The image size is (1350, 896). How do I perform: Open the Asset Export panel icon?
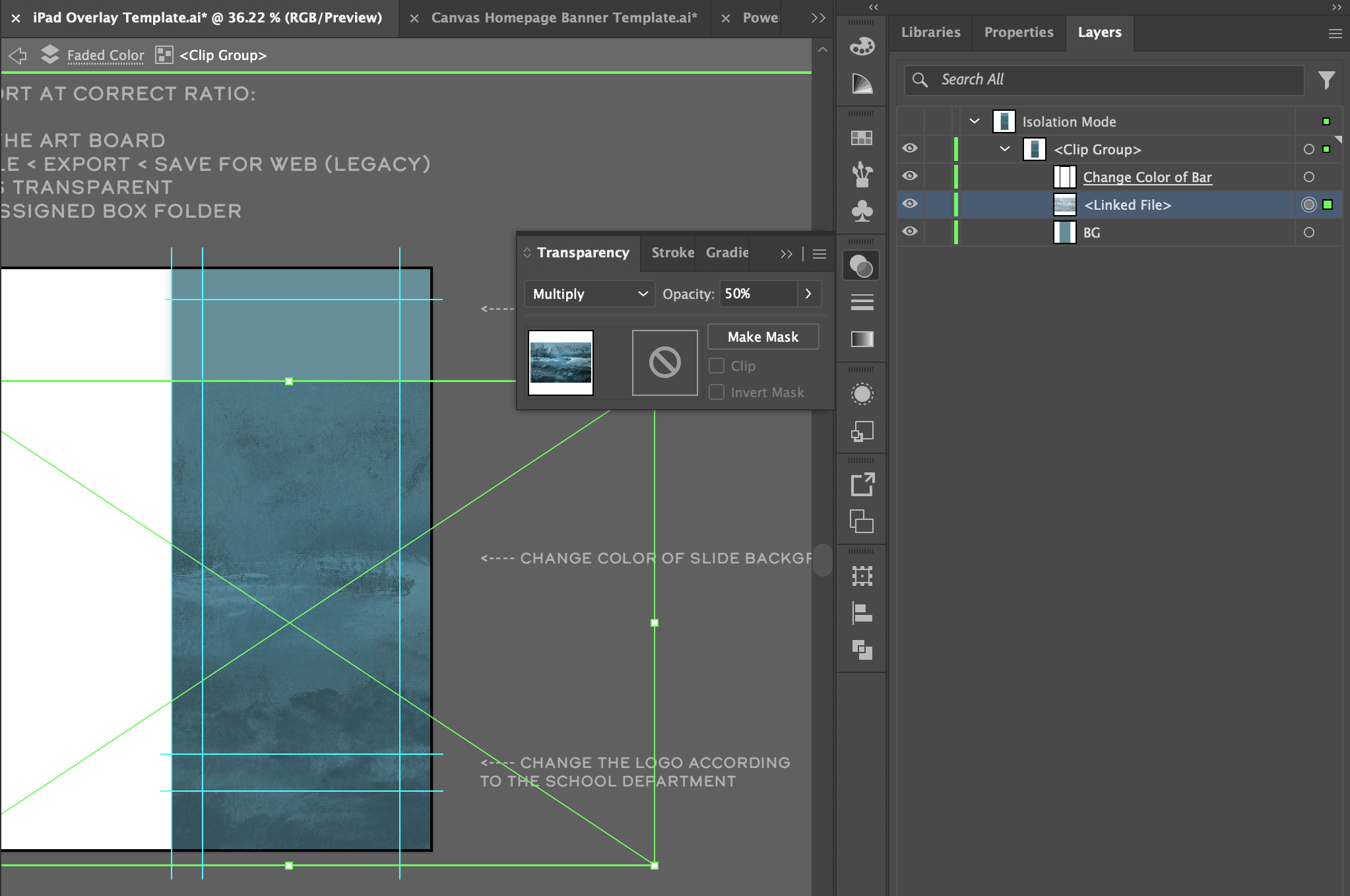(862, 485)
